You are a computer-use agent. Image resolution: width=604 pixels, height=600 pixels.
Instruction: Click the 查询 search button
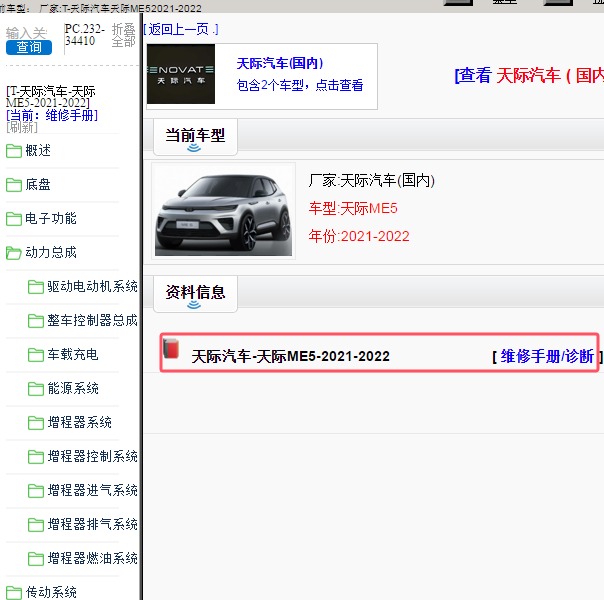[29, 47]
